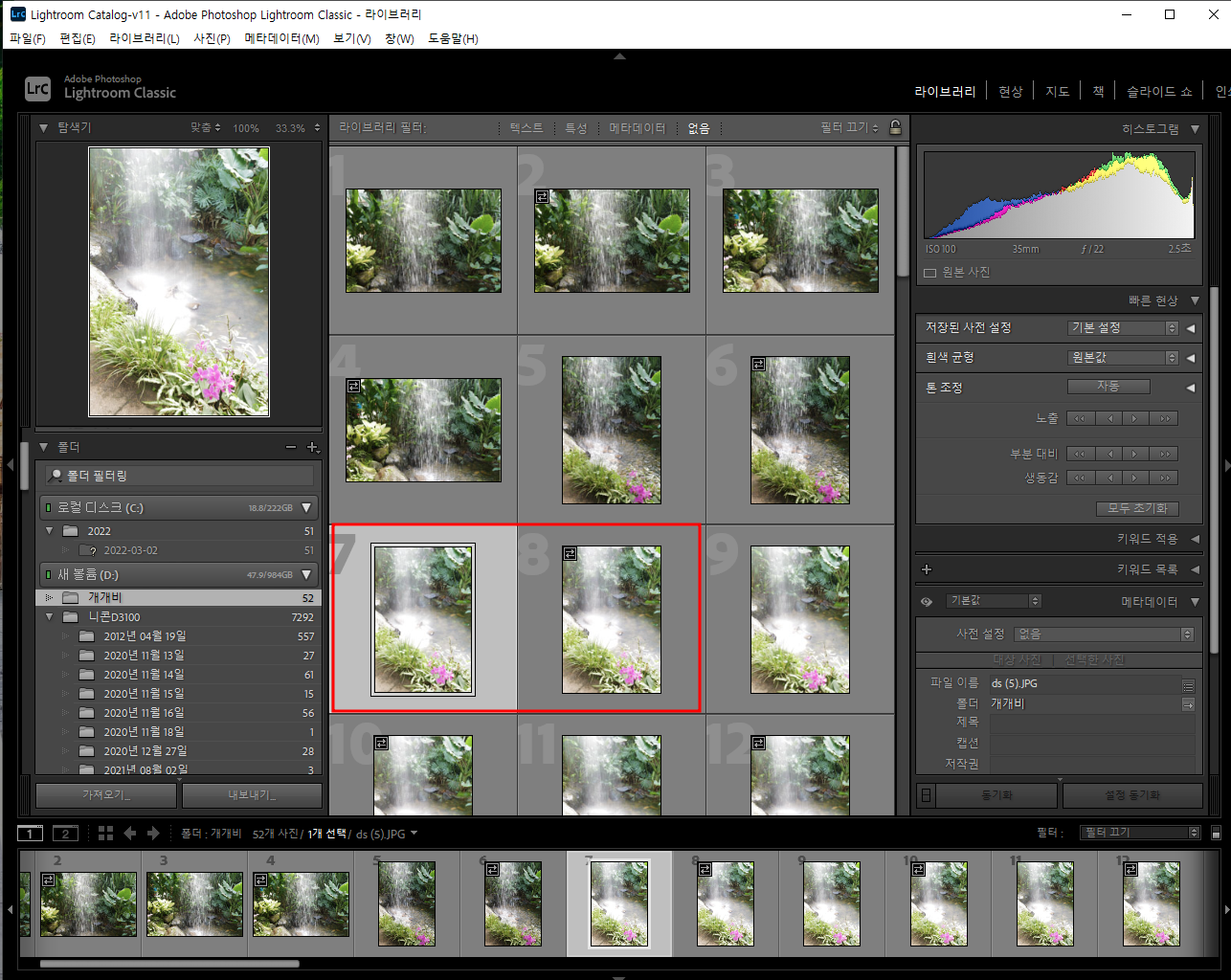The width and height of the screenshot is (1231, 980).
Task: Click the magnifier icon in folder filter box
Action: [56, 476]
